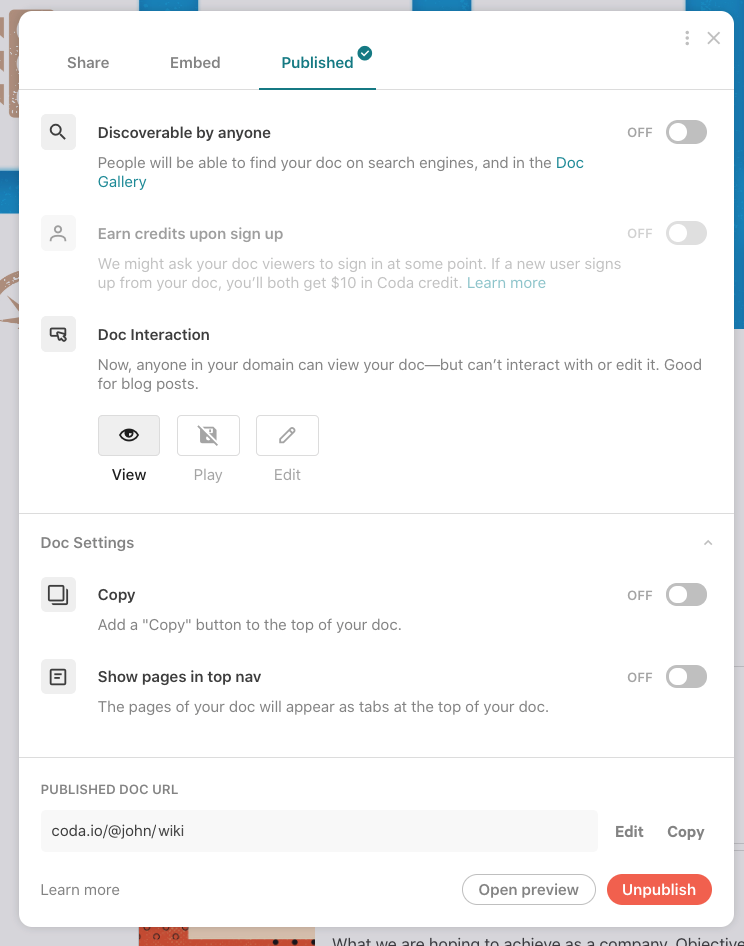The height and width of the screenshot is (946, 744).
Task: Select the Play interaction mode icon
Action: tap(208, 435)
